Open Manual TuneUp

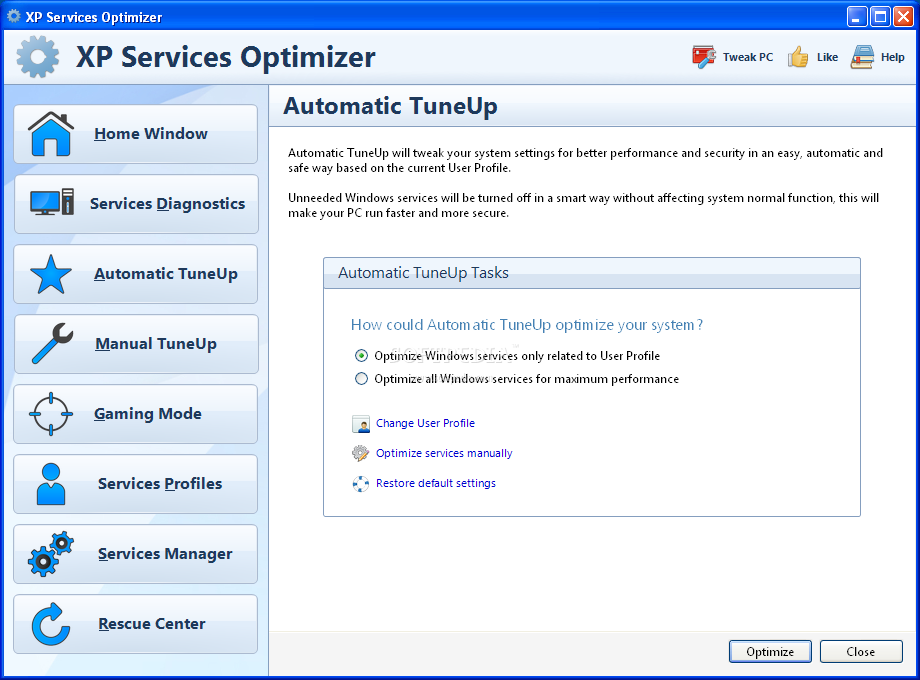coord(136,344)
